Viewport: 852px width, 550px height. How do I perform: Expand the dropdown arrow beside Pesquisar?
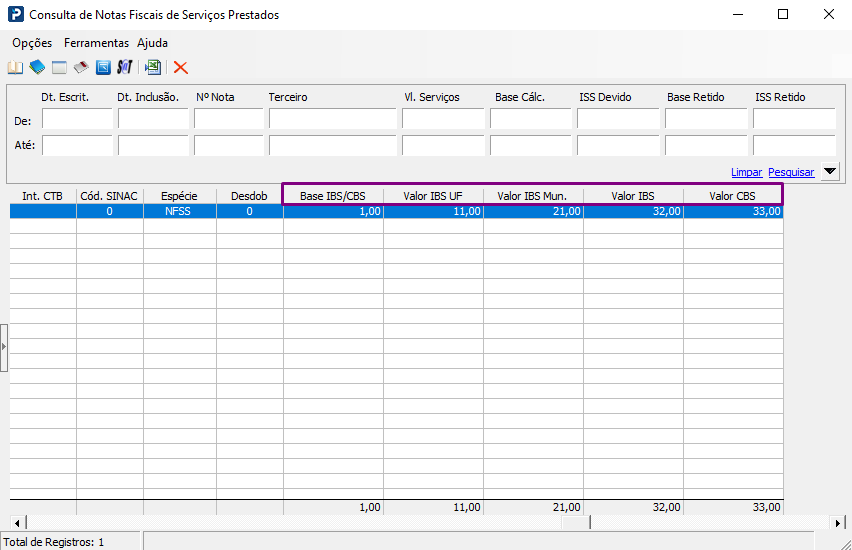click(x=830, y=172)
